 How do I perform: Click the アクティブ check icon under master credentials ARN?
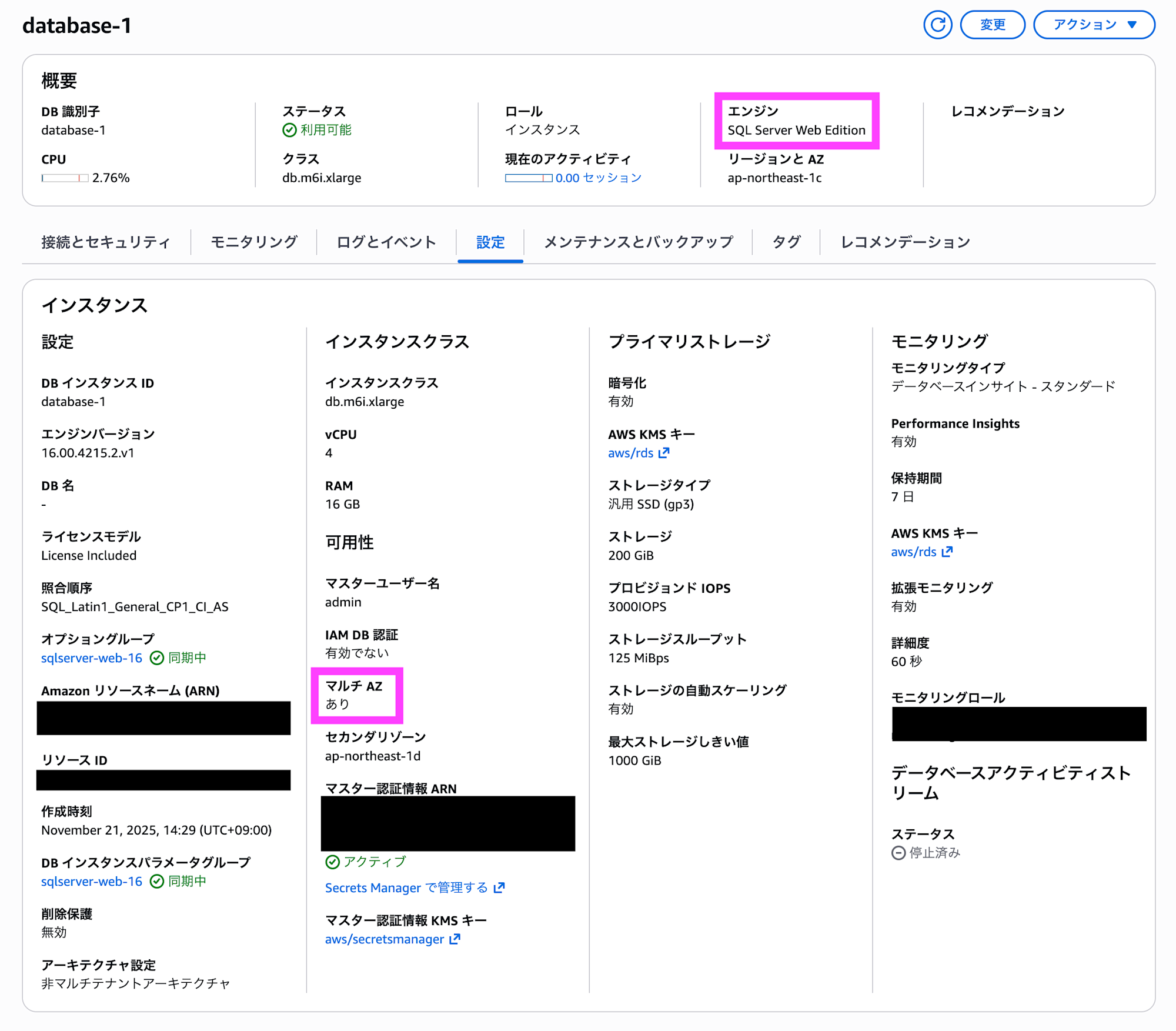tap(333, 862)
